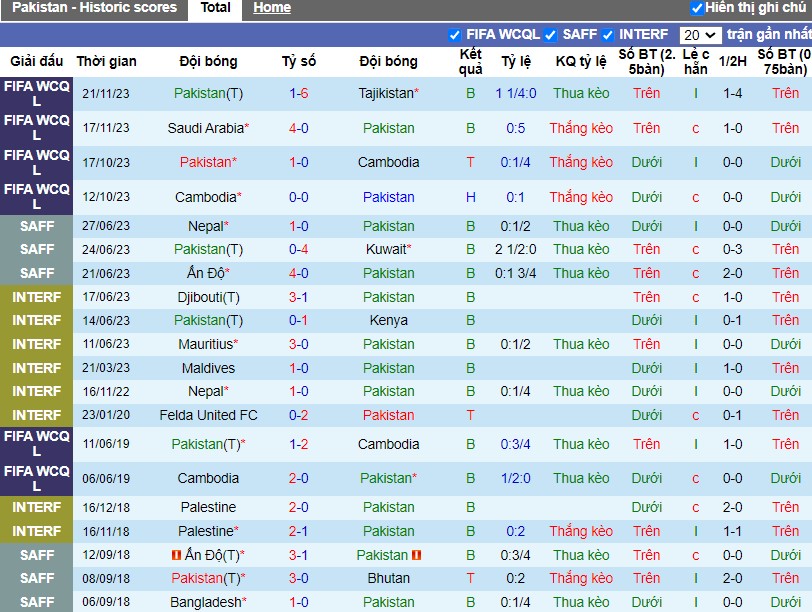Click the Pakistan - Historic scores title

tap(94, 8)
